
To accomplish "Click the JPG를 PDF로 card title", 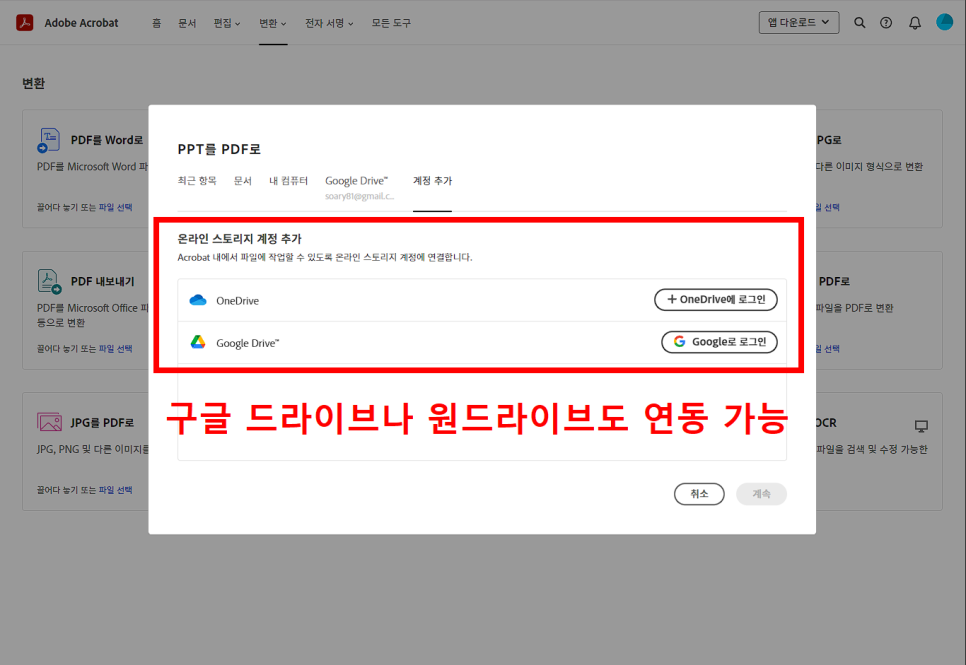I will (x=102, y=423).
